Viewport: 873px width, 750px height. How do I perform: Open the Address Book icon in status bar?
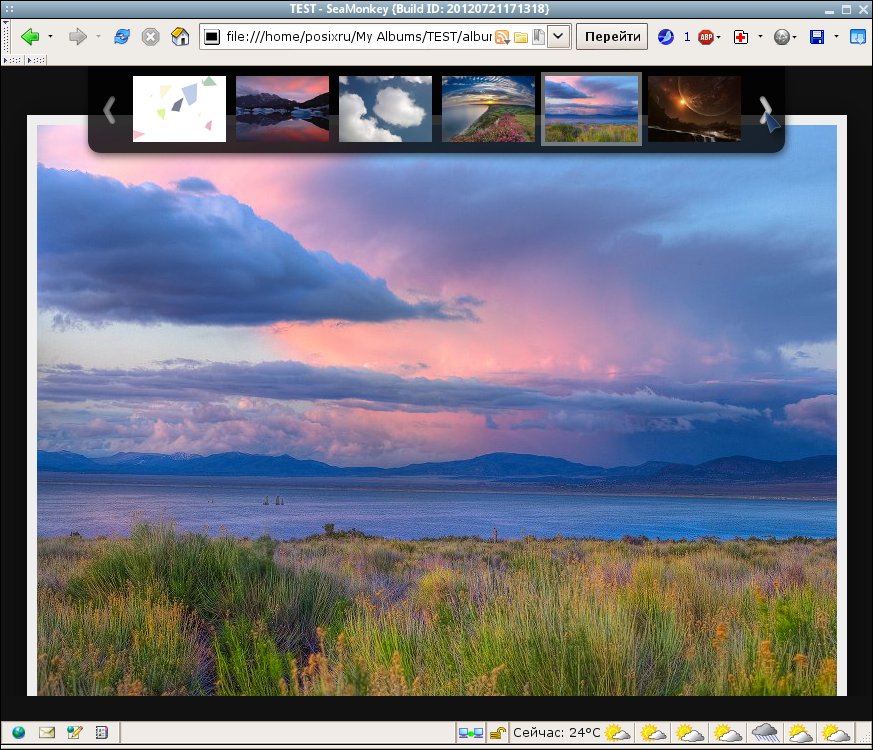pyautogui.click(x=101, y=732)
